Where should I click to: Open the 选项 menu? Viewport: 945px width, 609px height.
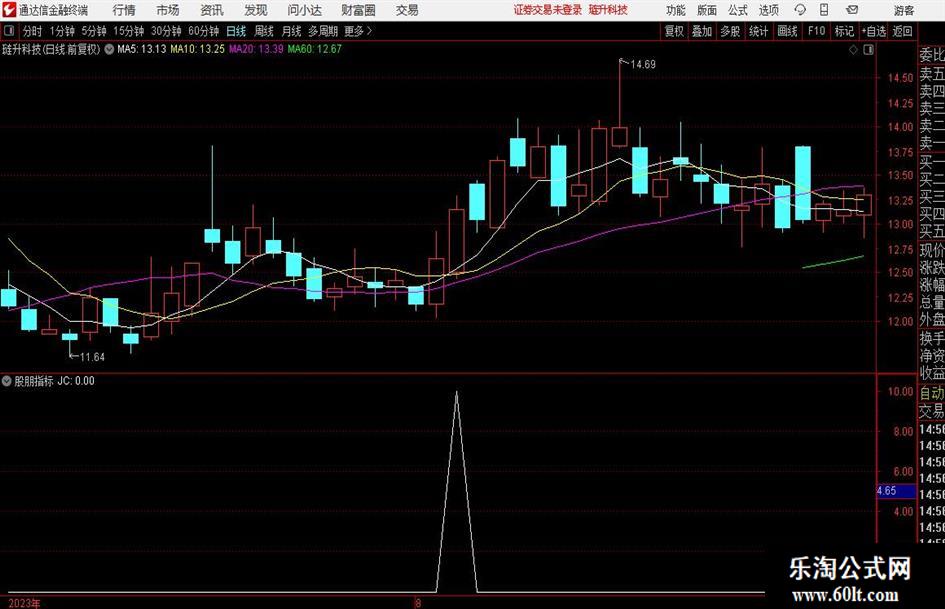click(768, 10)
